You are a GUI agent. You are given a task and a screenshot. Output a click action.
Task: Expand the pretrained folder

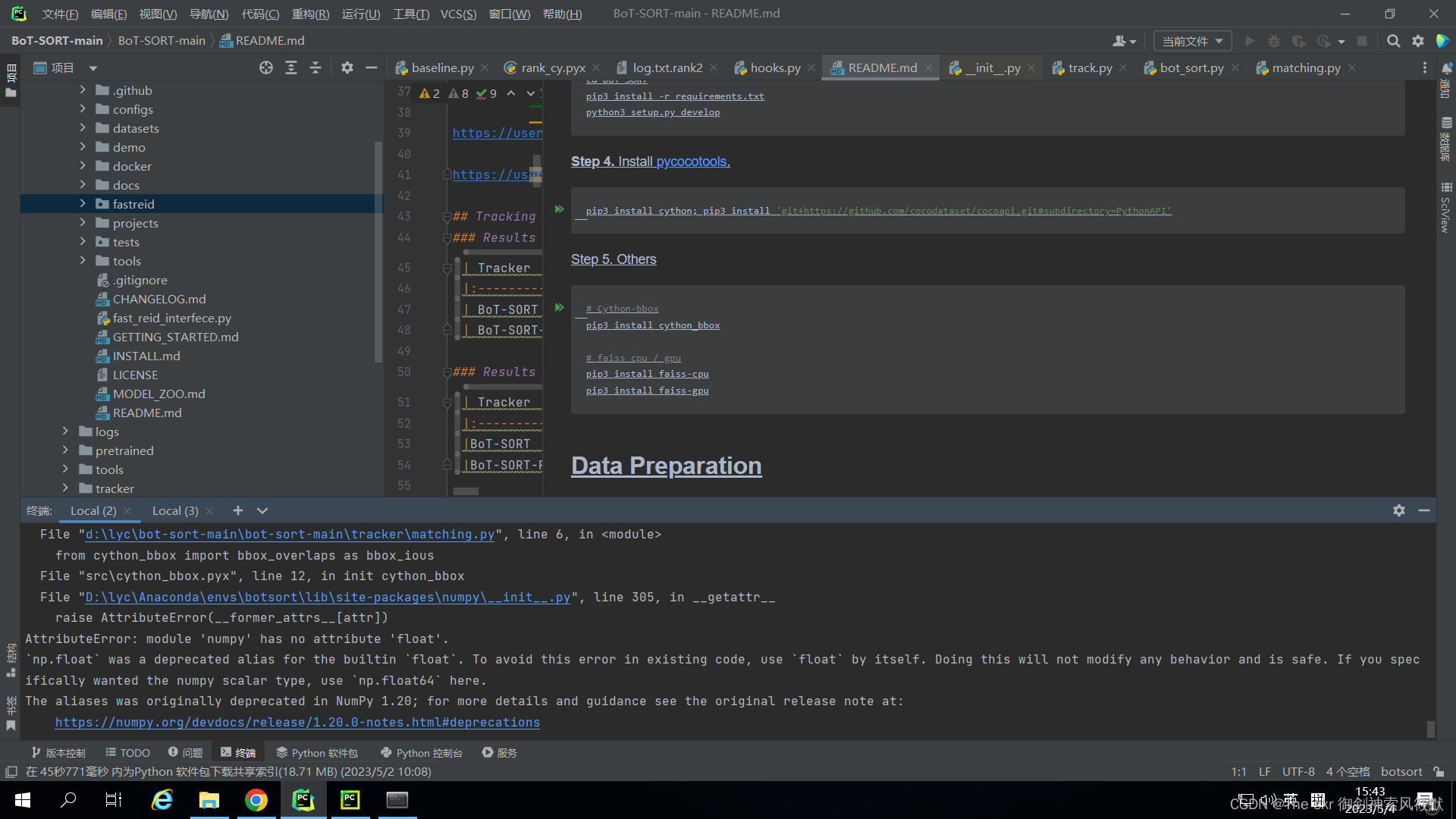(x=65, y=450)
